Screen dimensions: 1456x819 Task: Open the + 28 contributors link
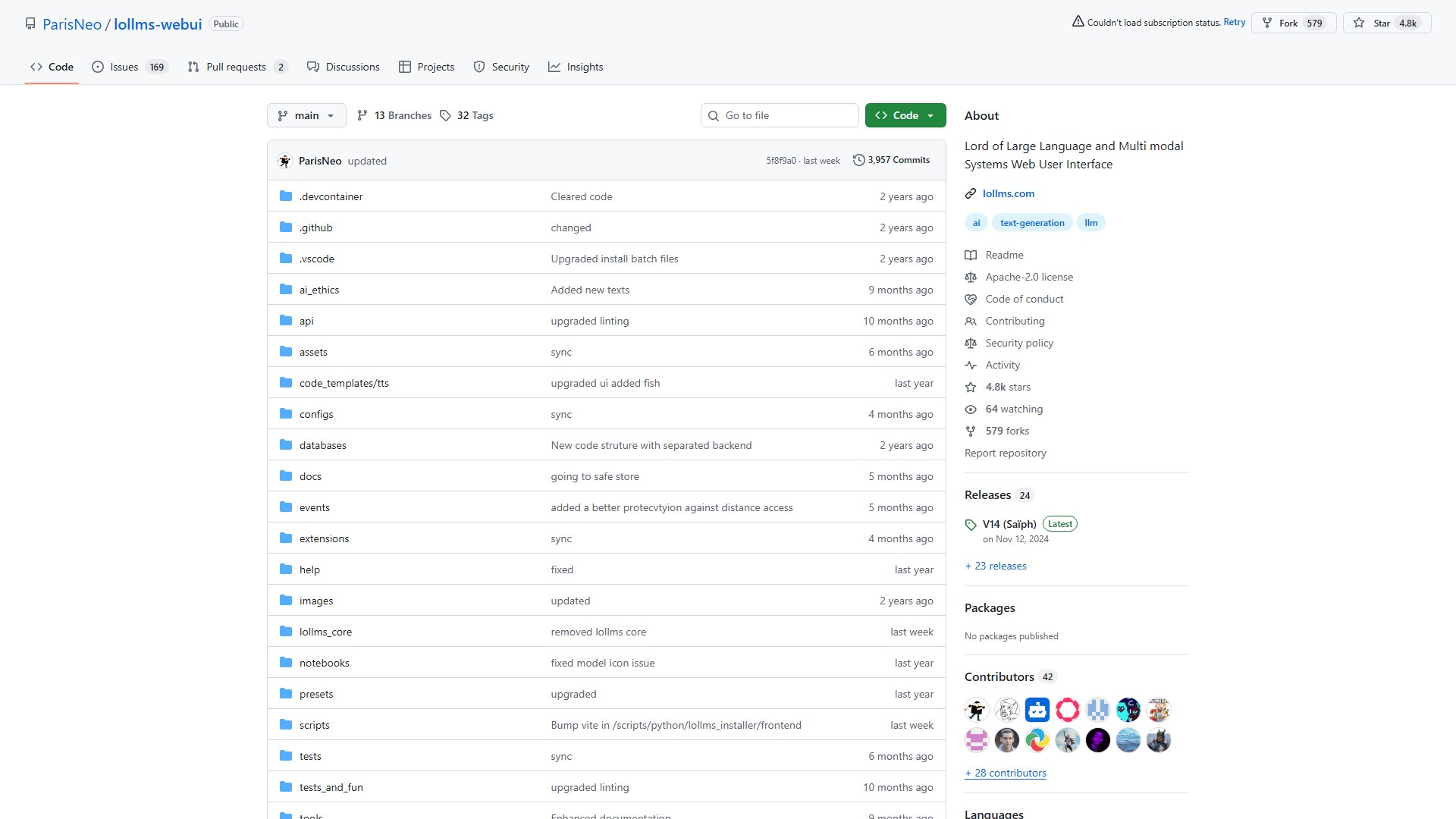pos(1006,773)
